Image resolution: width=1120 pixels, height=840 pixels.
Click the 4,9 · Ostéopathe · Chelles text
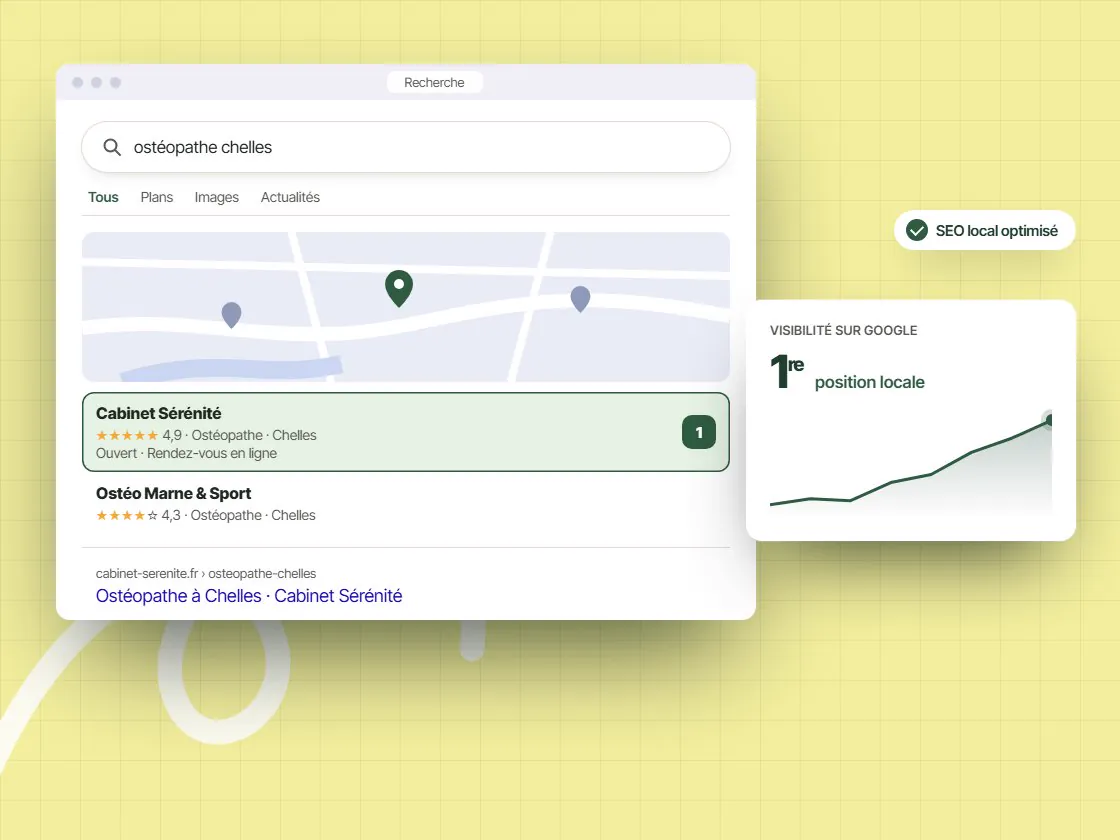point(239,435)
